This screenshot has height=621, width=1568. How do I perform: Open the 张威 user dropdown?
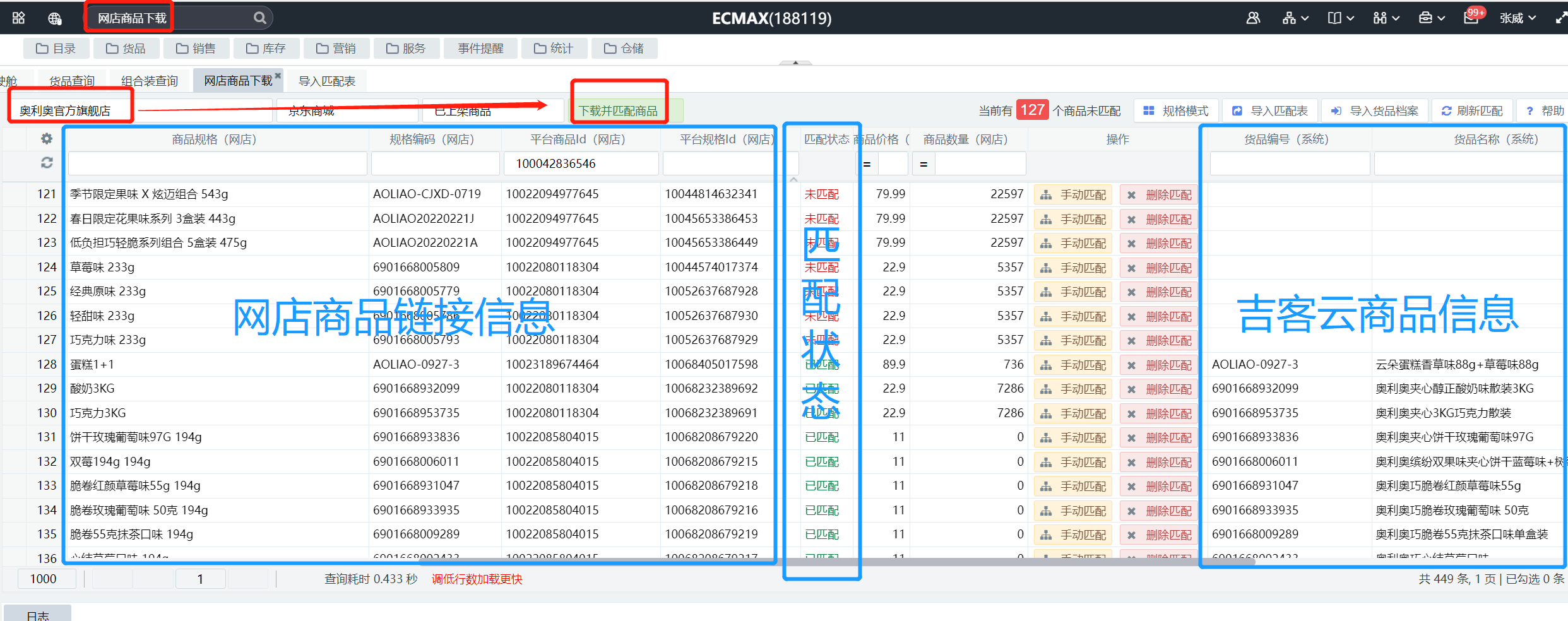[1518, 18]
